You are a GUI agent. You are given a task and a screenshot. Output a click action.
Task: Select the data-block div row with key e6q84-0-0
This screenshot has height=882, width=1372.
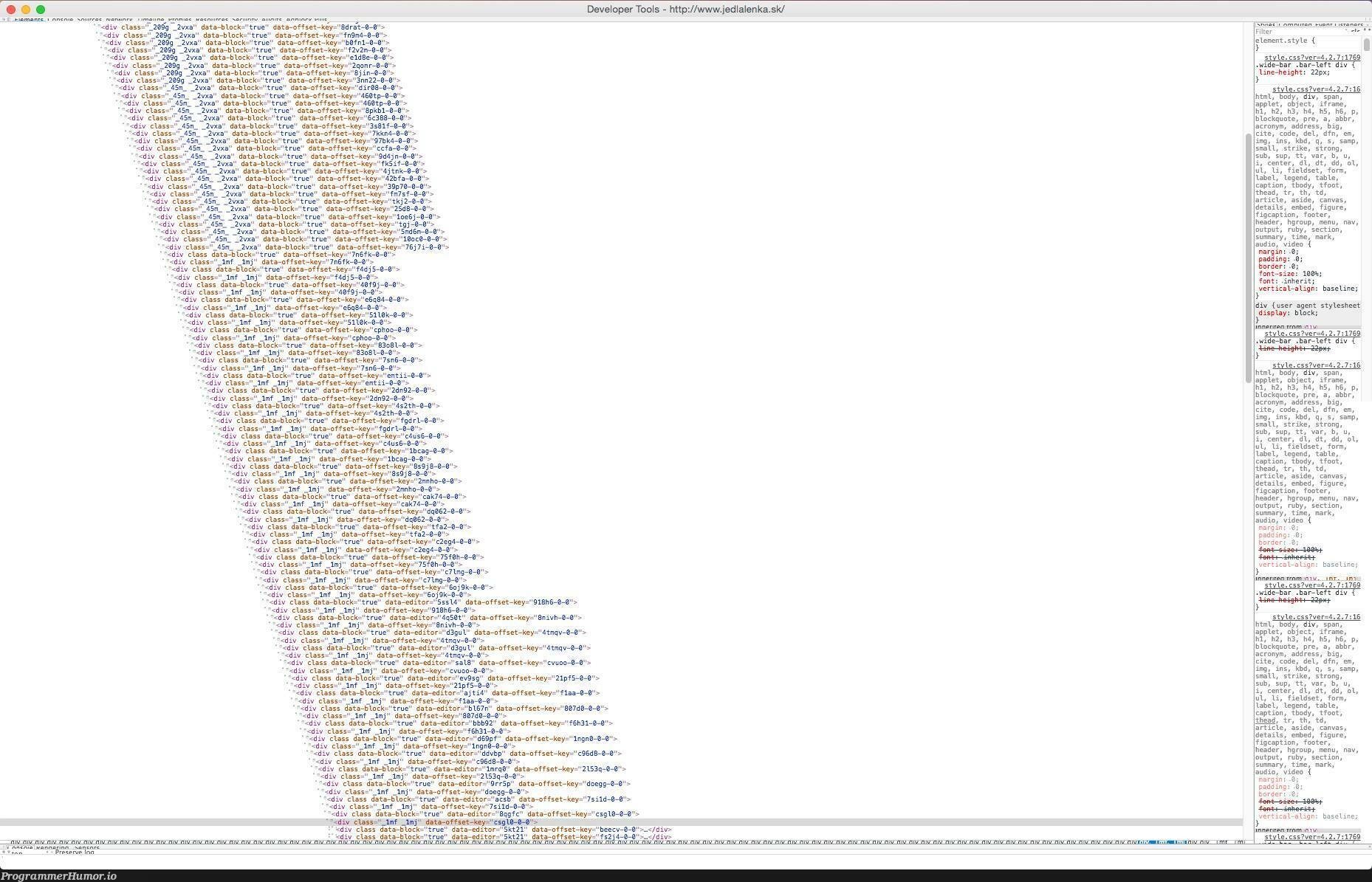tap(295, 300)
